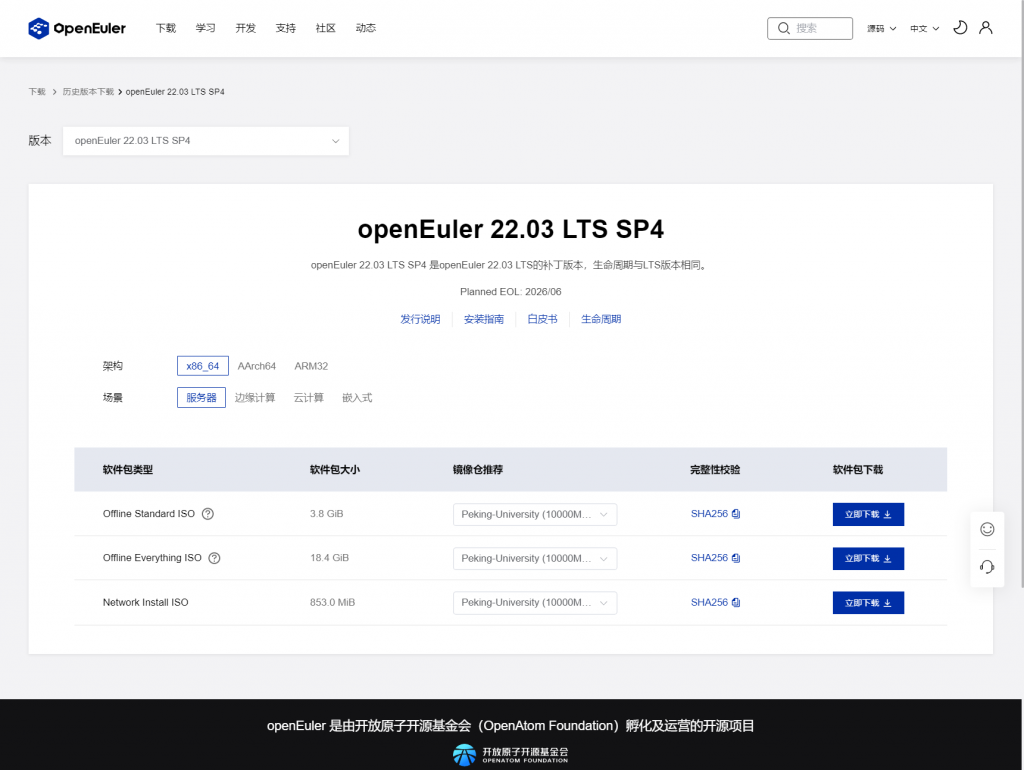Open the 支持 nav menu

pos(285,27)
